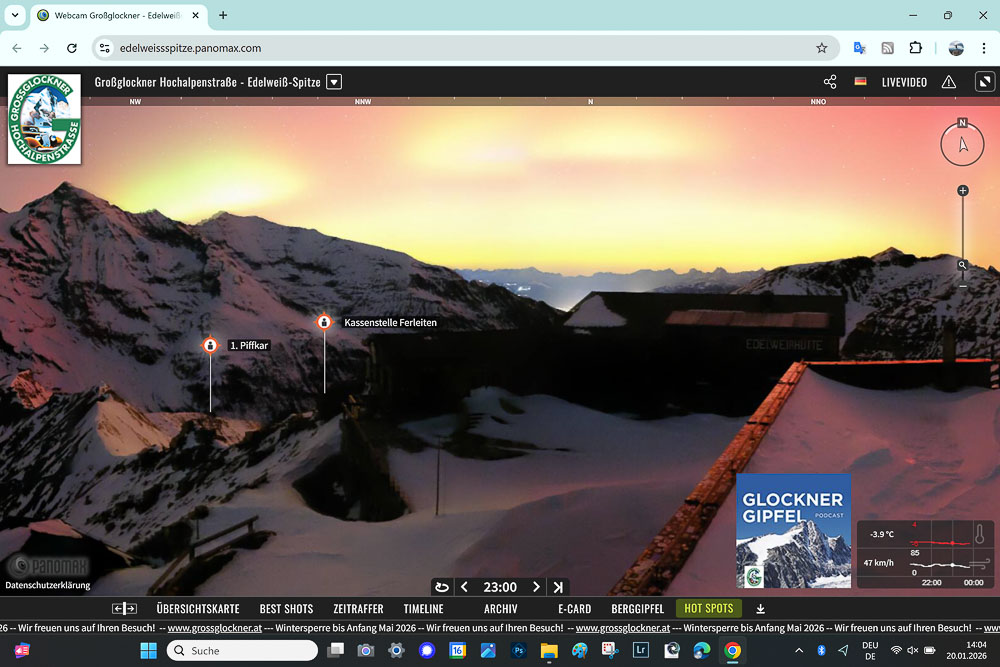Toggle the panorama width arrows button
Screen dimensions: 1000x667
[x=124, y=608]
